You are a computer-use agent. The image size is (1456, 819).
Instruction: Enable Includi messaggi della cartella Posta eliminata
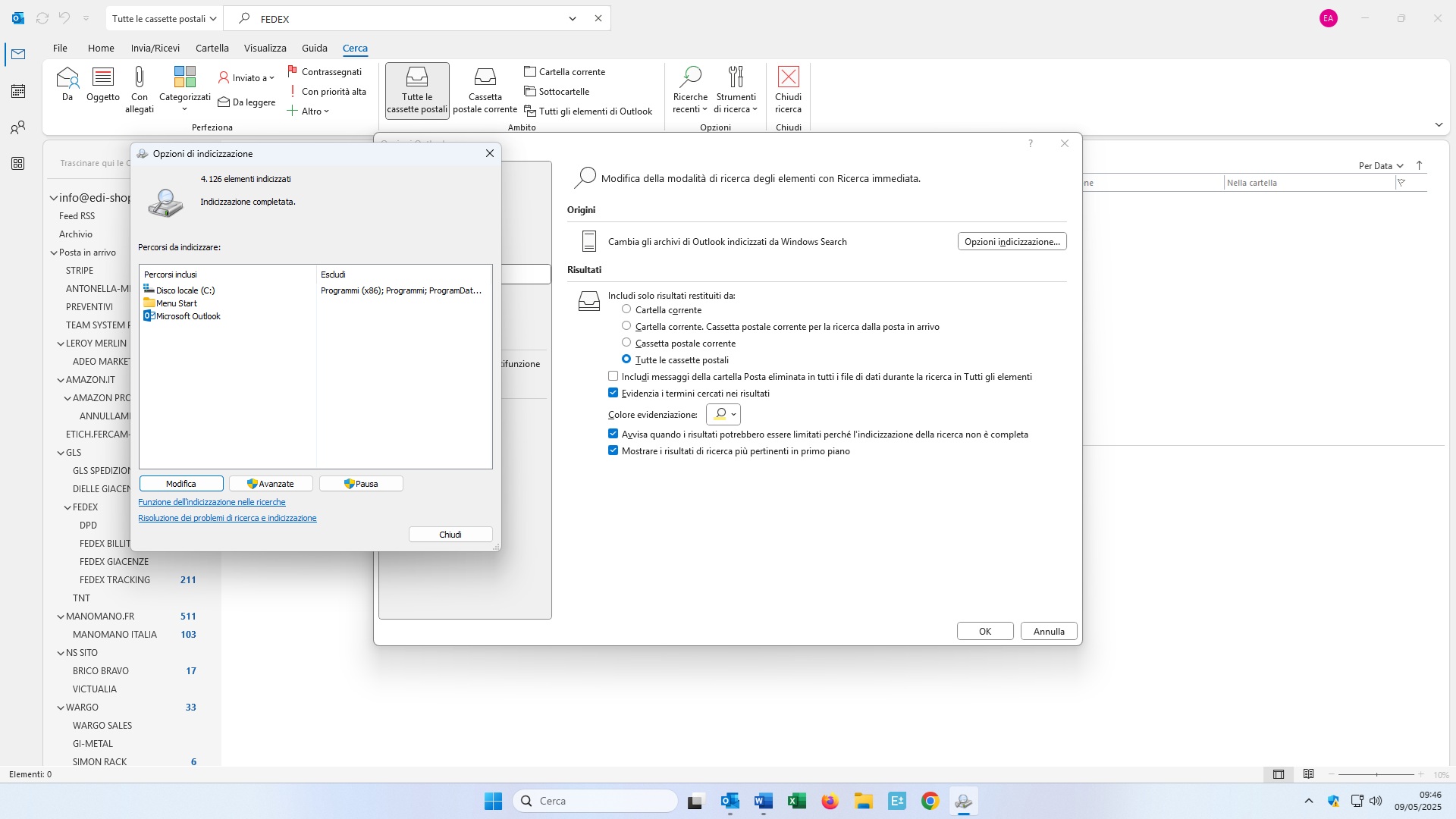(x=613, y=376)
